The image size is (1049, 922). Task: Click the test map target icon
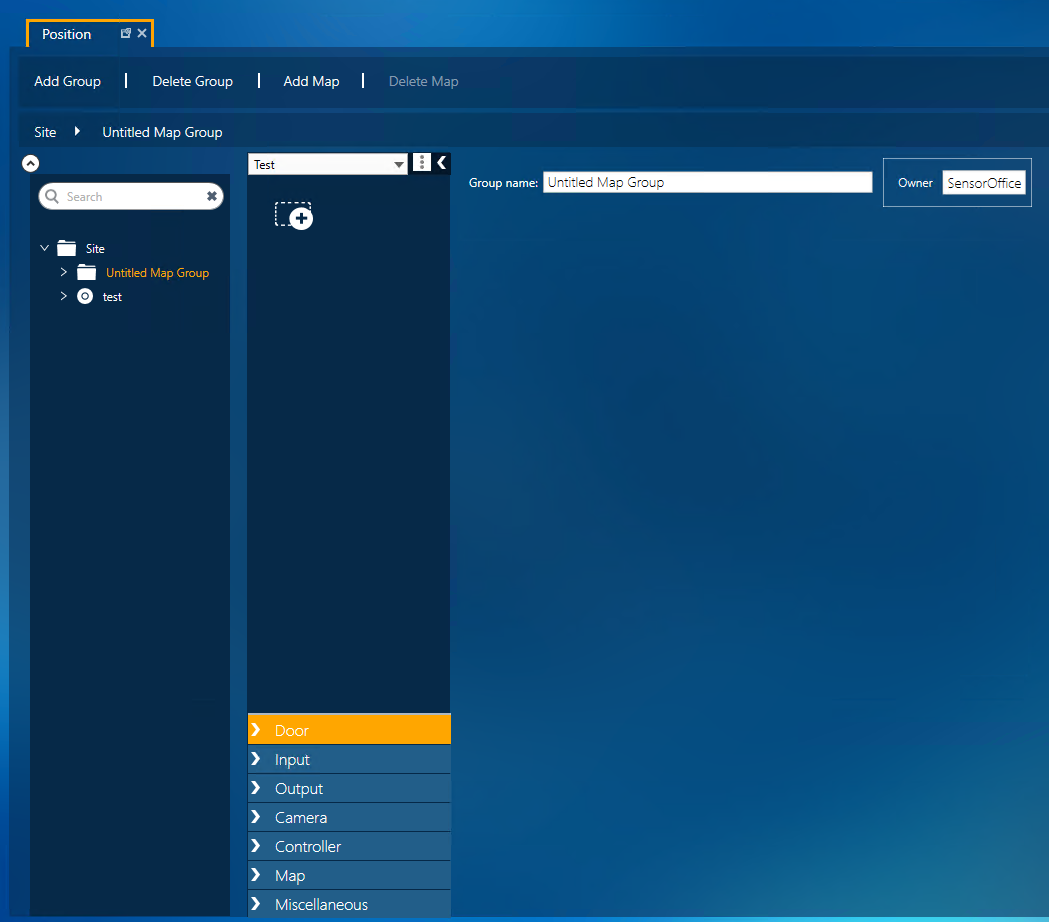(85, 296)
